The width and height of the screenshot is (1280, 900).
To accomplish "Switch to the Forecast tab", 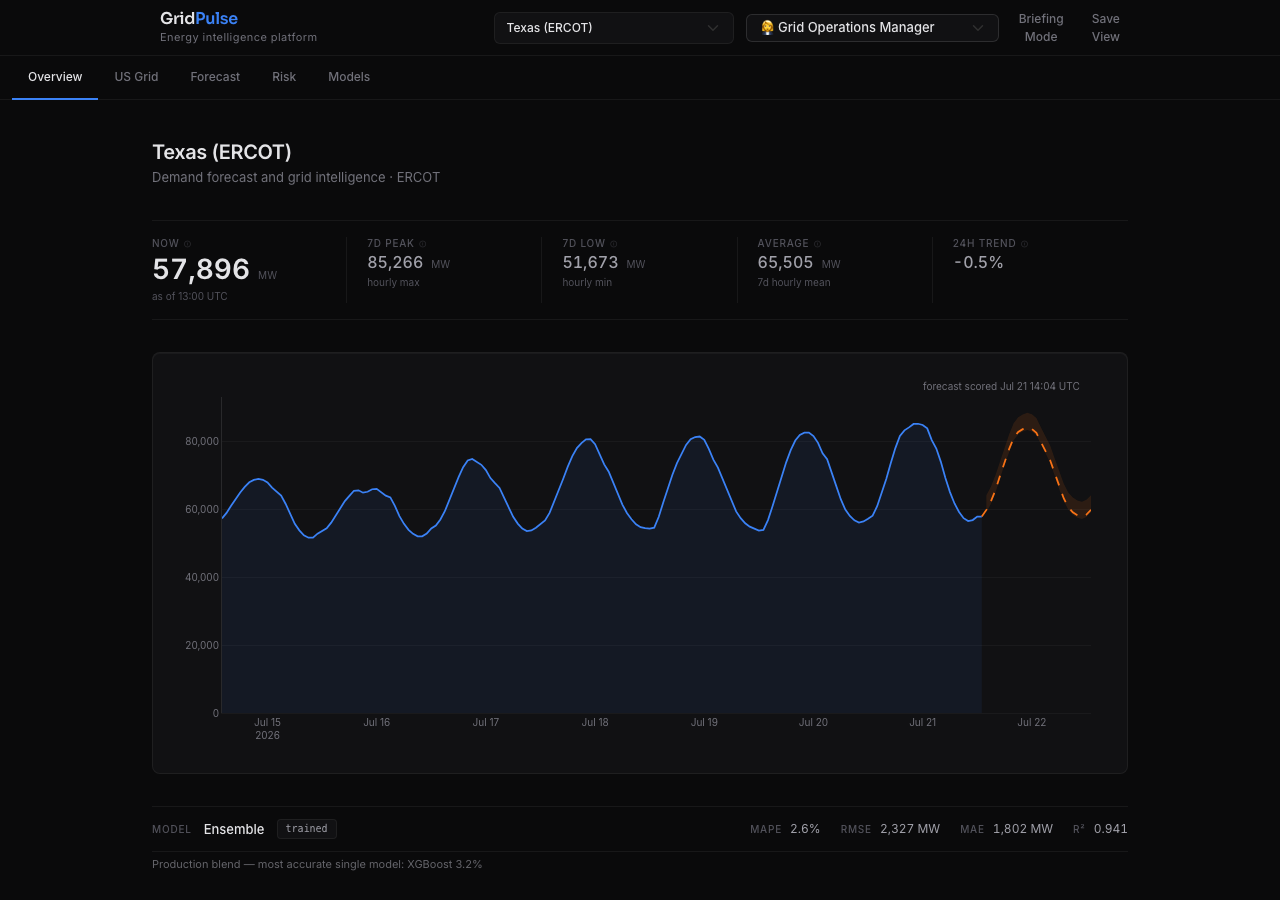I will pos(215,77).
